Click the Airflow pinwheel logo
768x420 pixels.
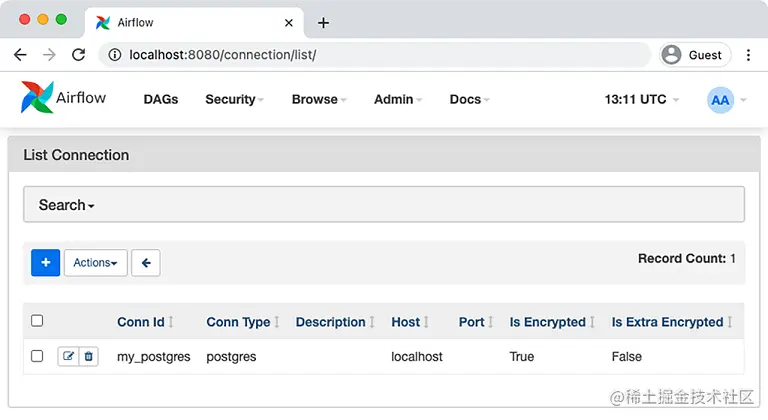point(37,98)
